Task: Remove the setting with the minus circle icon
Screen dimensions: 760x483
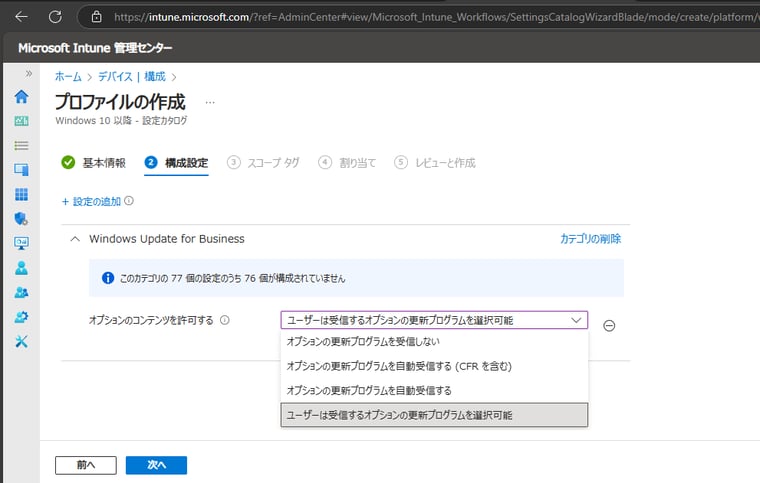Action: (x=609, y=326)
